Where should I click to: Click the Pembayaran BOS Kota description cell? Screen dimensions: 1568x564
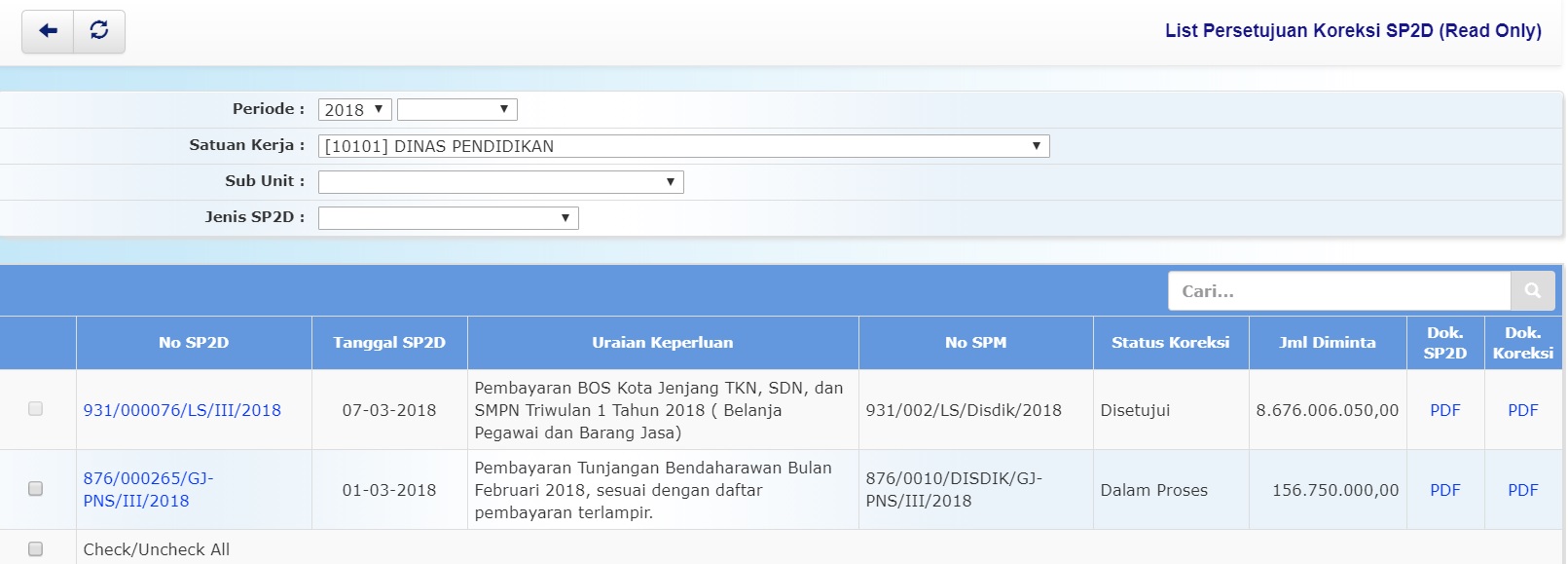pos(663,410)
